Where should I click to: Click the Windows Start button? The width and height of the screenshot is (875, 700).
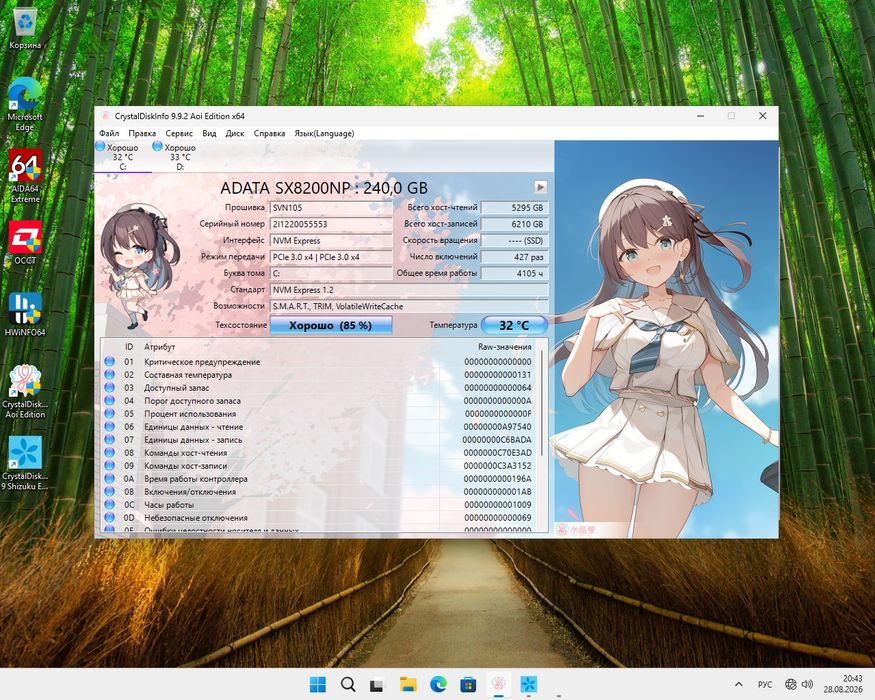pos(318,684)
